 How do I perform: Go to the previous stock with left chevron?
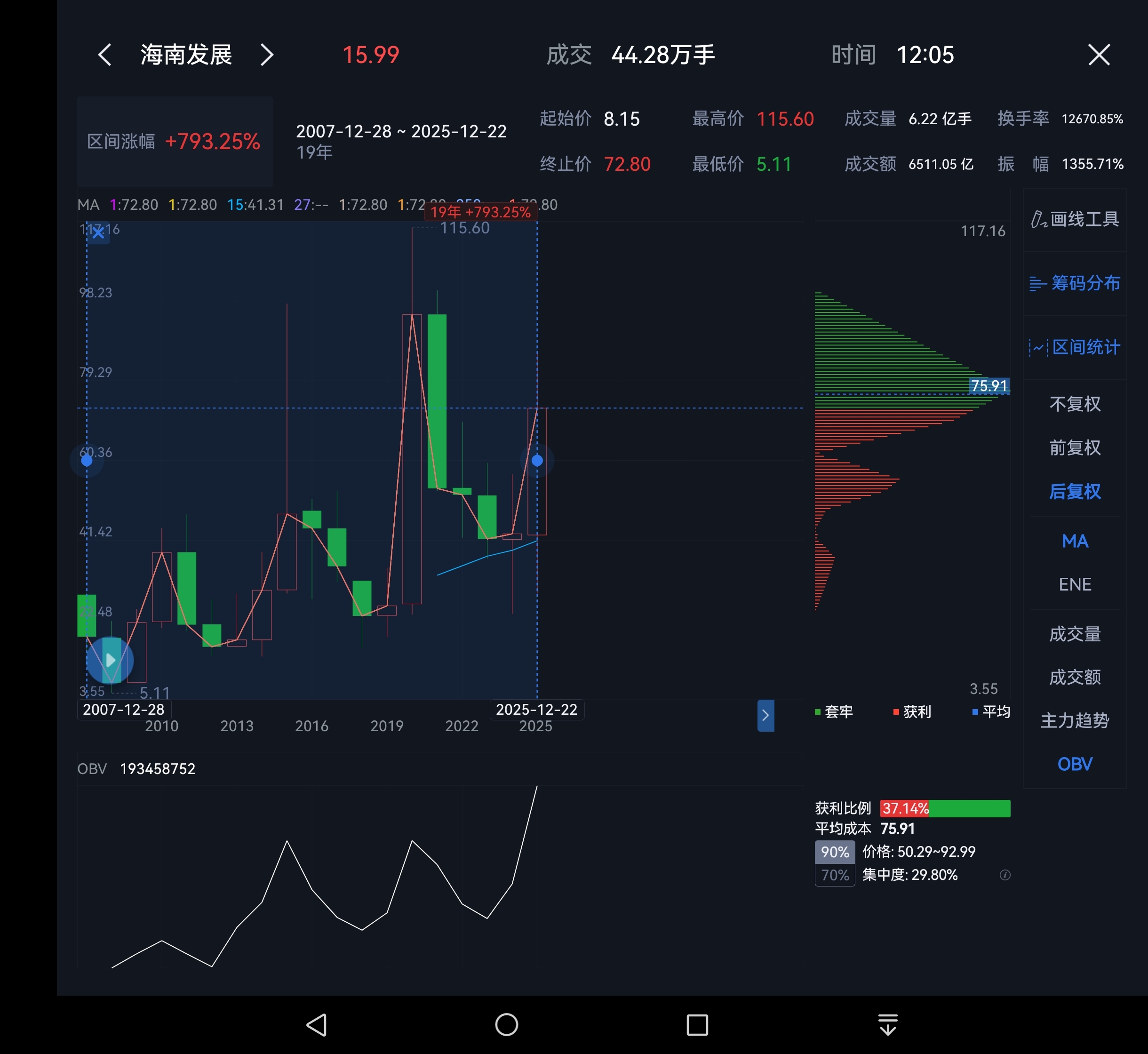click(105, 56)
